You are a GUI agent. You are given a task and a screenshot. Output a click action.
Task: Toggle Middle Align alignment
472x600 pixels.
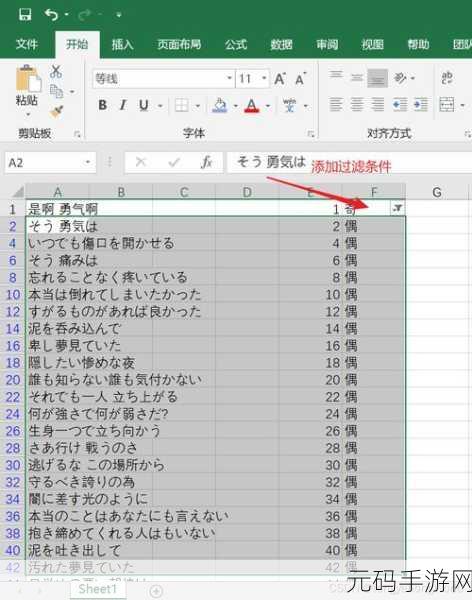click(357, 78)
